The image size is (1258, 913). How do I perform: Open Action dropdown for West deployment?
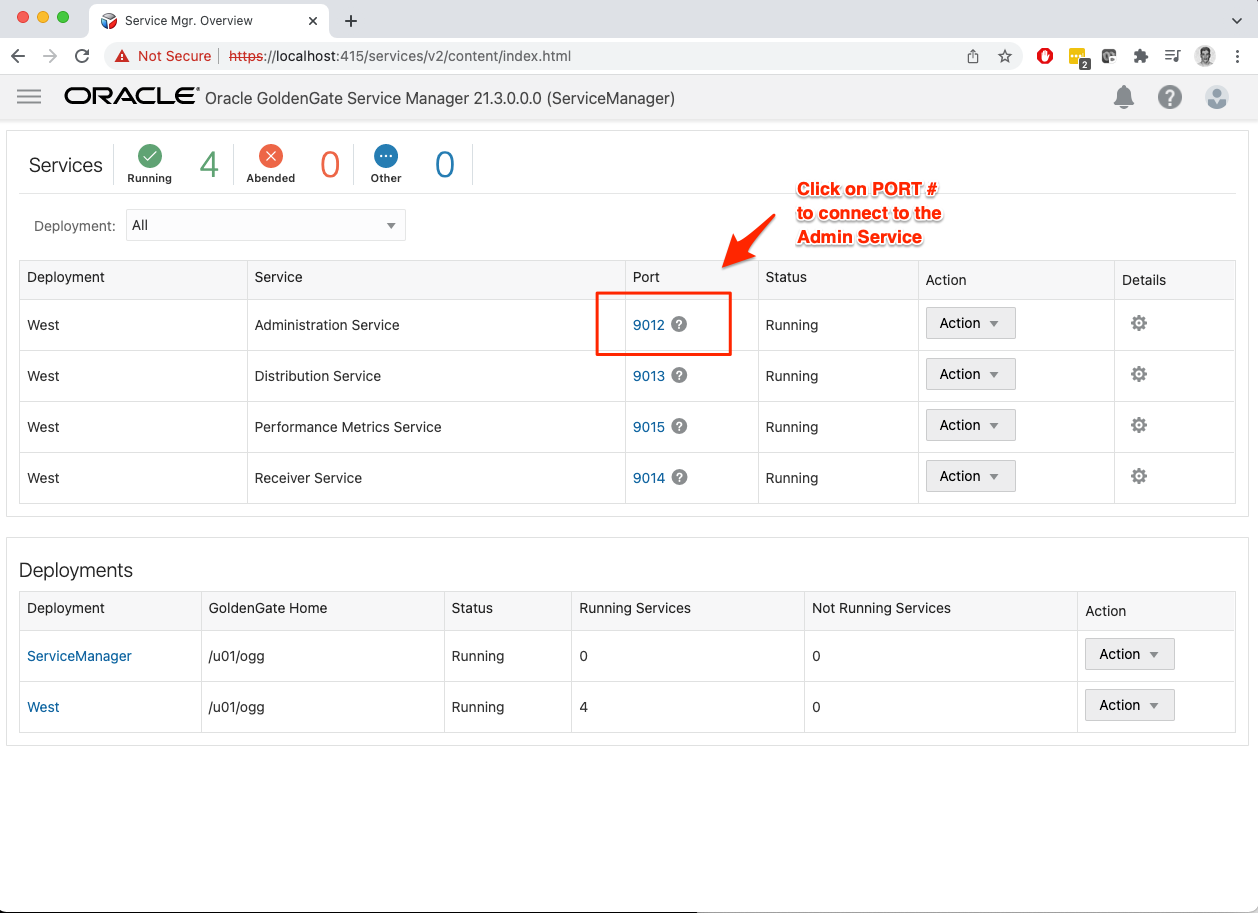[1129, 705]
